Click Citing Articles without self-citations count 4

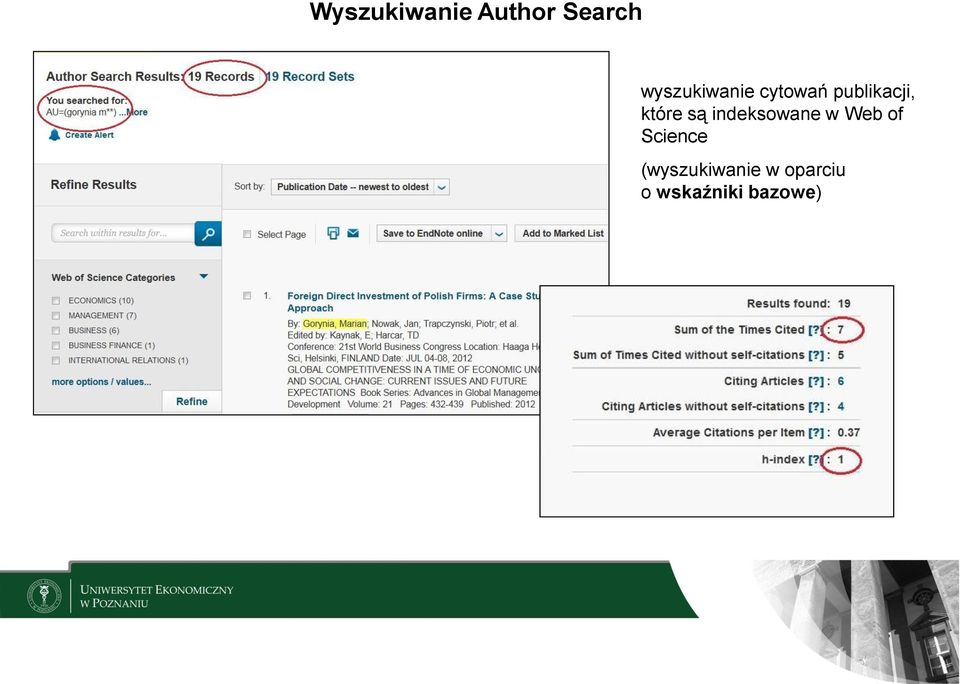click(841, 407)
